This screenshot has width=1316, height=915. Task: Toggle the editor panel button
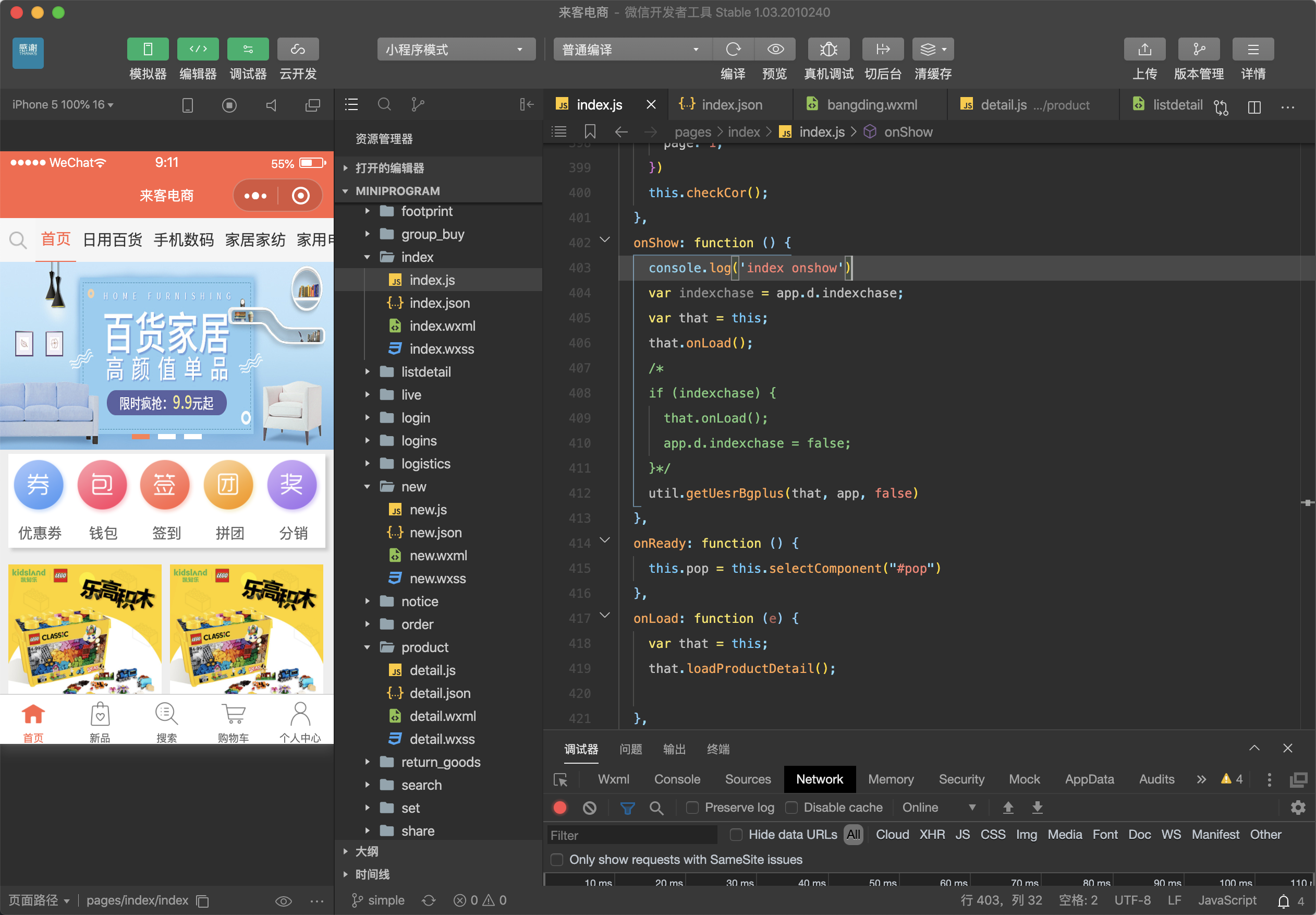(198, 50)
